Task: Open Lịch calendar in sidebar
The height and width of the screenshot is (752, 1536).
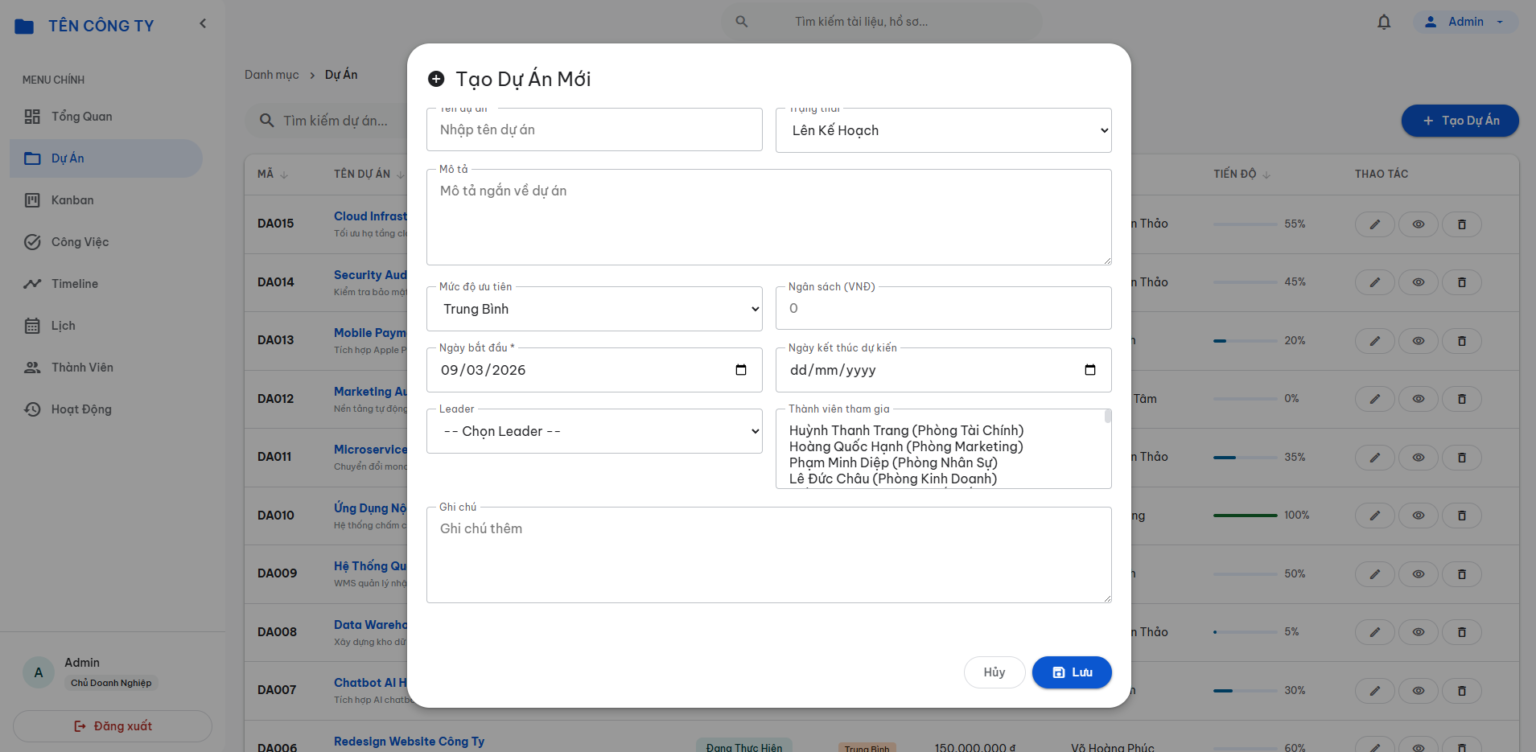Action: tap(106, 326)
